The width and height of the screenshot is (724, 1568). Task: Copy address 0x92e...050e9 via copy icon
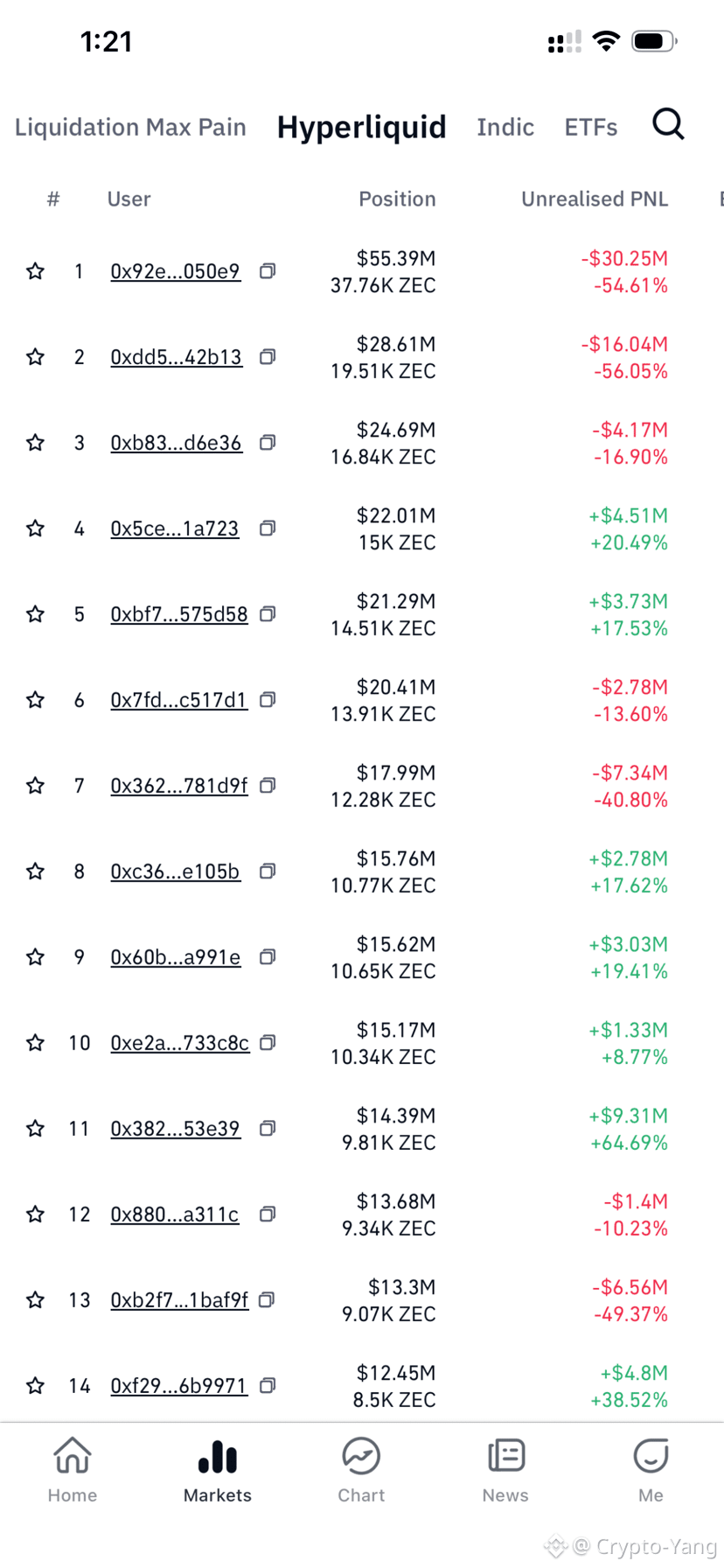click(268, 271)
